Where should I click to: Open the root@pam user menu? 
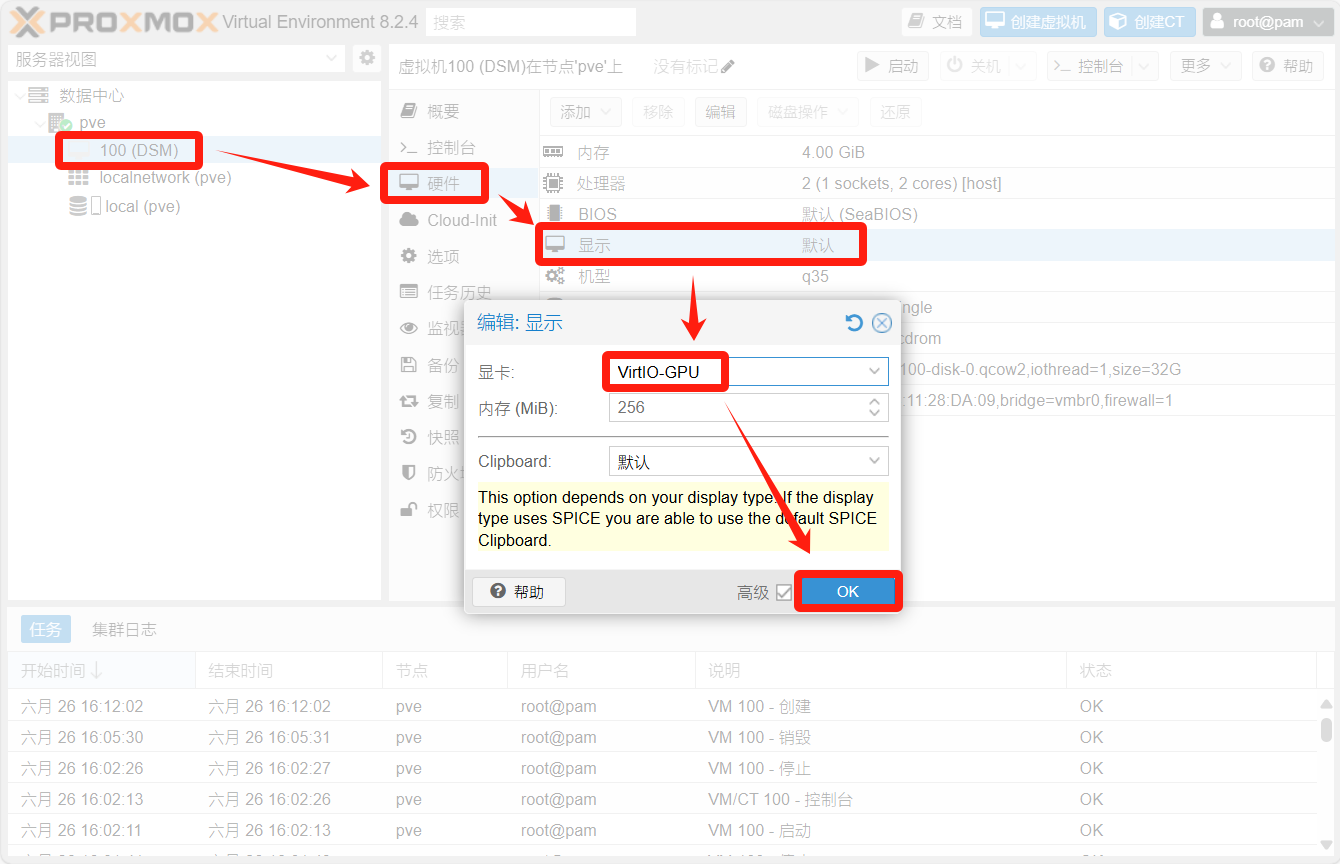(x=1267, y=22)
